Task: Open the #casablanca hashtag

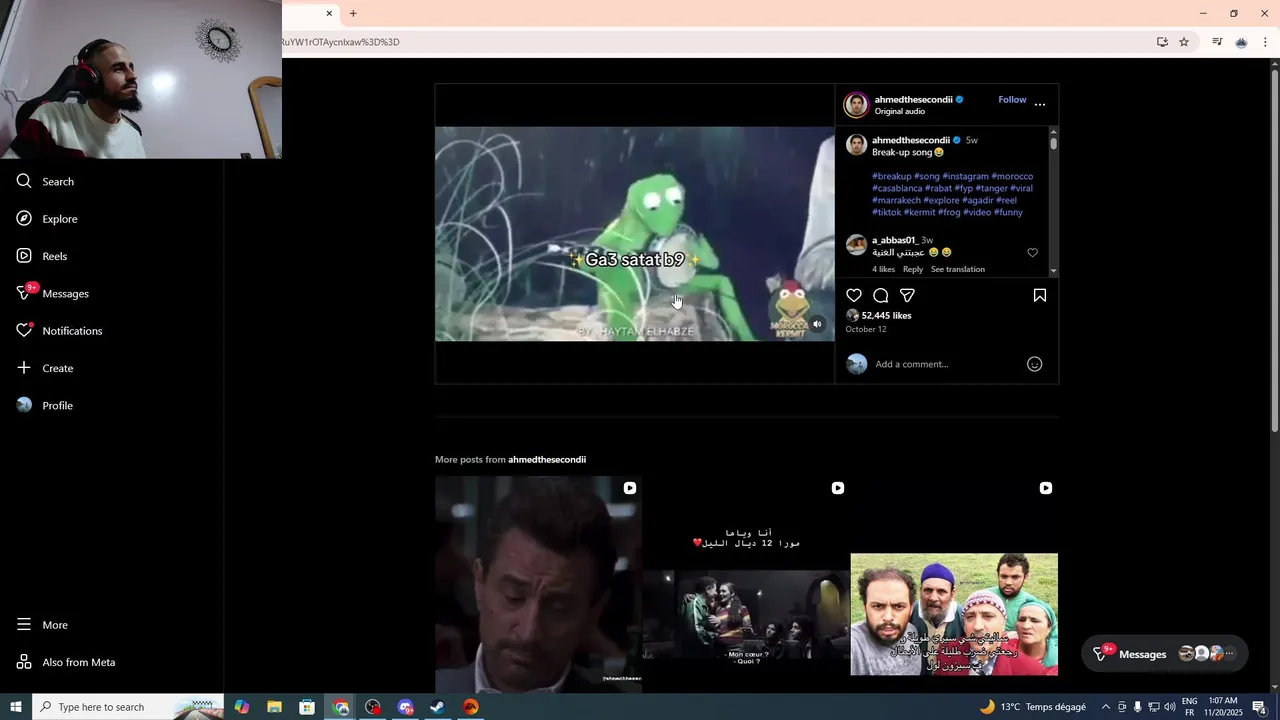Action: pos(897,188)
